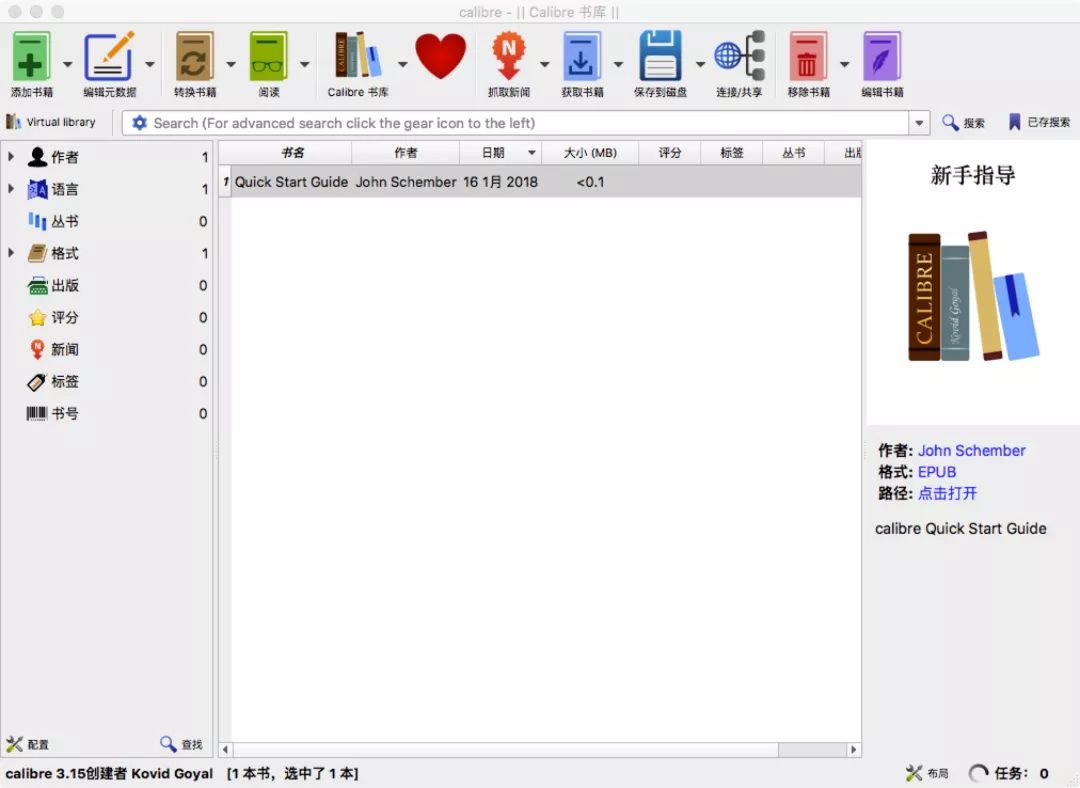This screenshot has height=788, width=1080.
Task: Select the 抓取新闻 fetch news icon
Action: [x=508, y=57]
